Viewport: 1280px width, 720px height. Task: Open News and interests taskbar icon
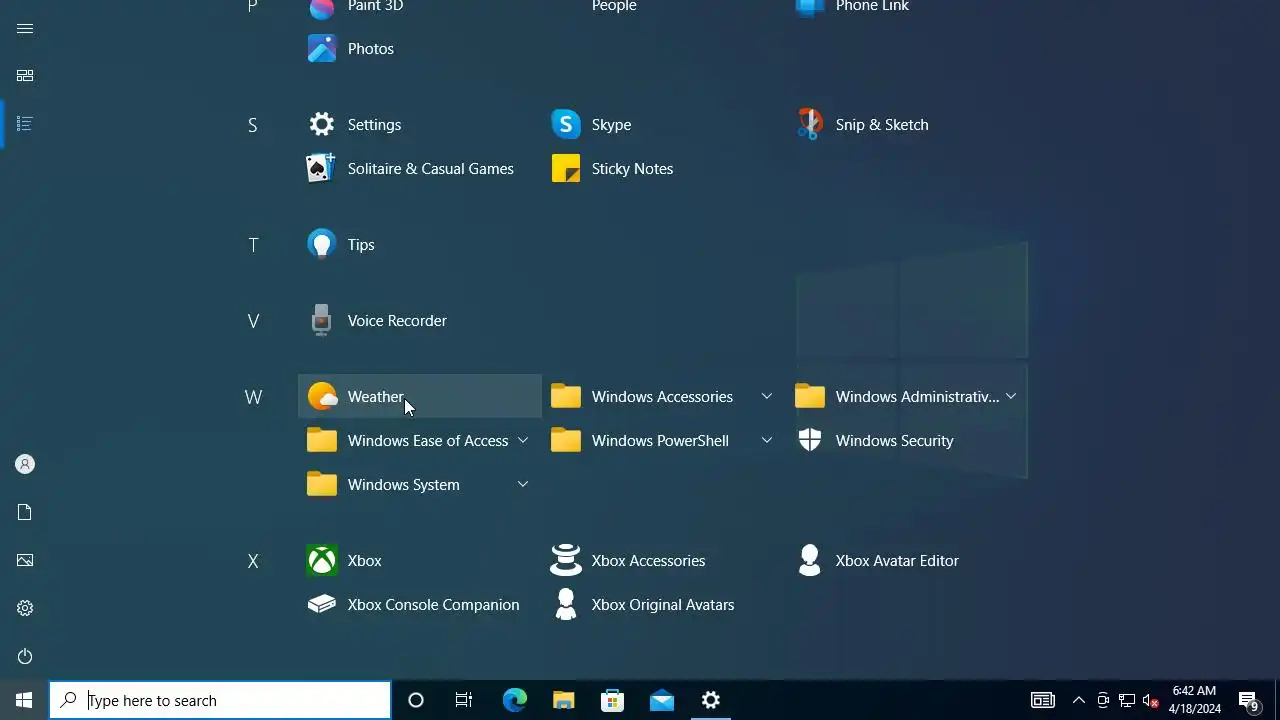coord(1043,700)
